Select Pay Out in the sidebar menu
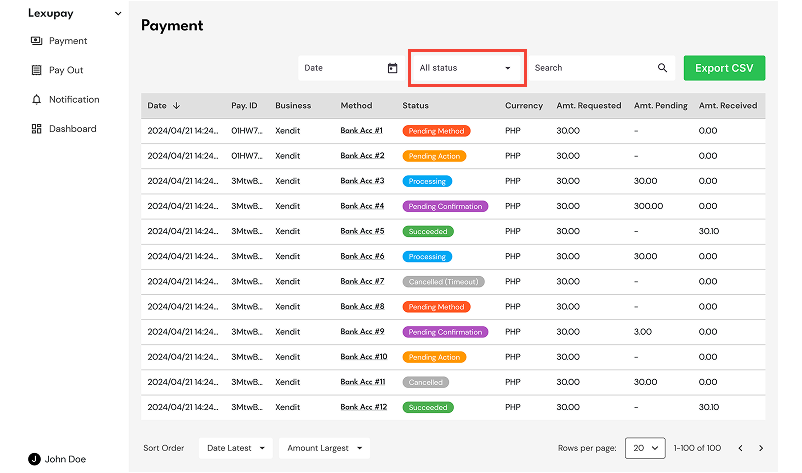This screenshot has width=802, height=473. coord(66,70)
